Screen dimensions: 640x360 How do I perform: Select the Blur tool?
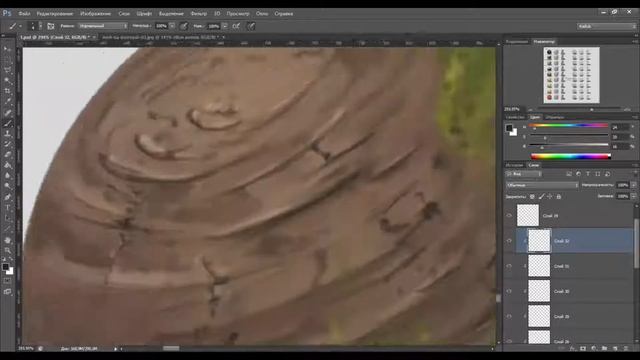7,176
